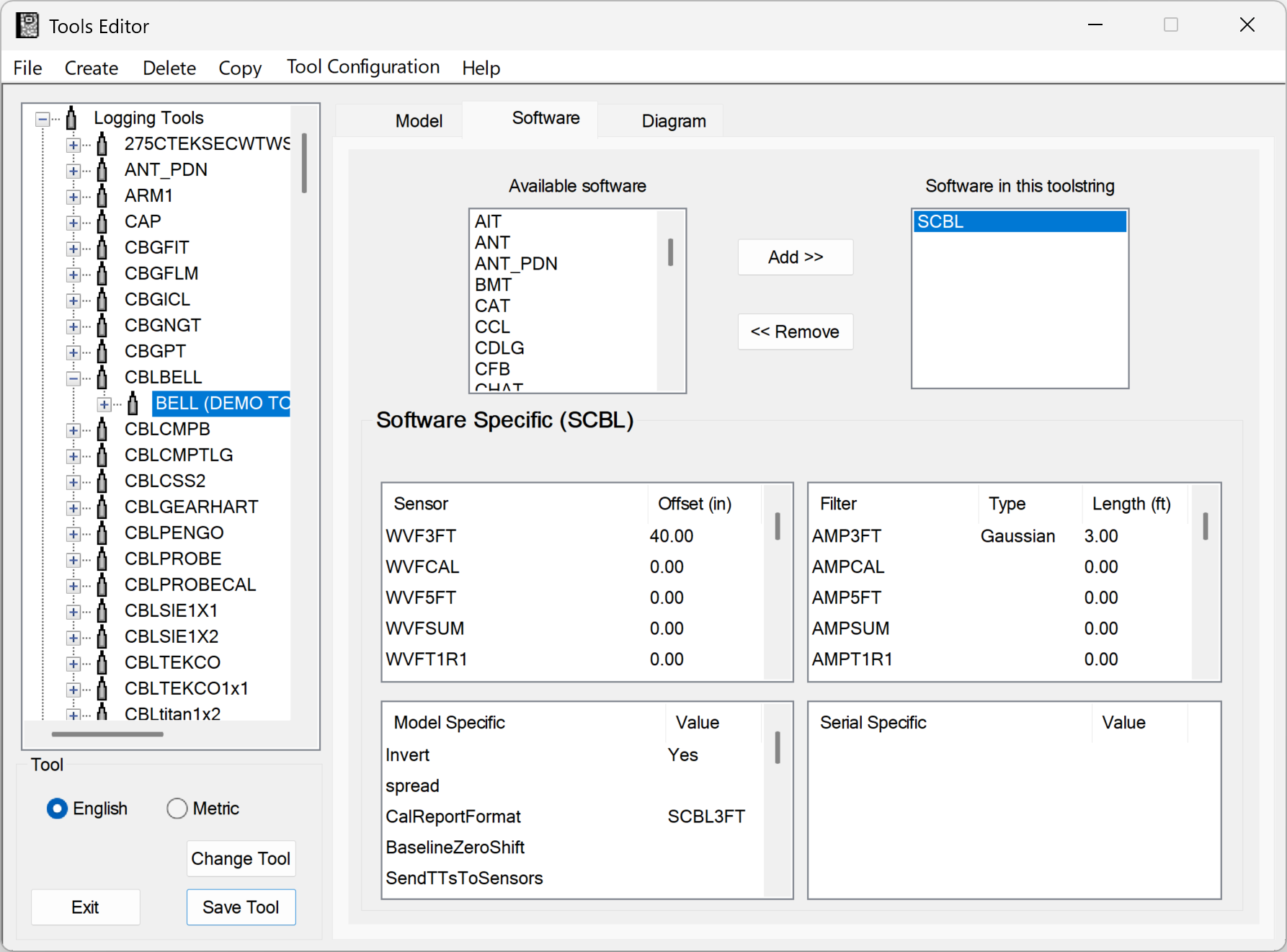The height and width of the screenshot is (952, 1287).
Task: Click the tool icon beside CBLBELL
Action: click(102, 378)
